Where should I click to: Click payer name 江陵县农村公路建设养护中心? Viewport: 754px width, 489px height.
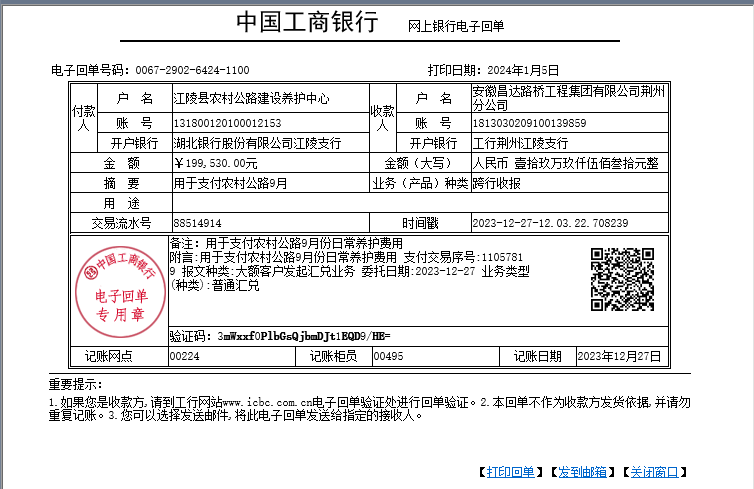251,99
